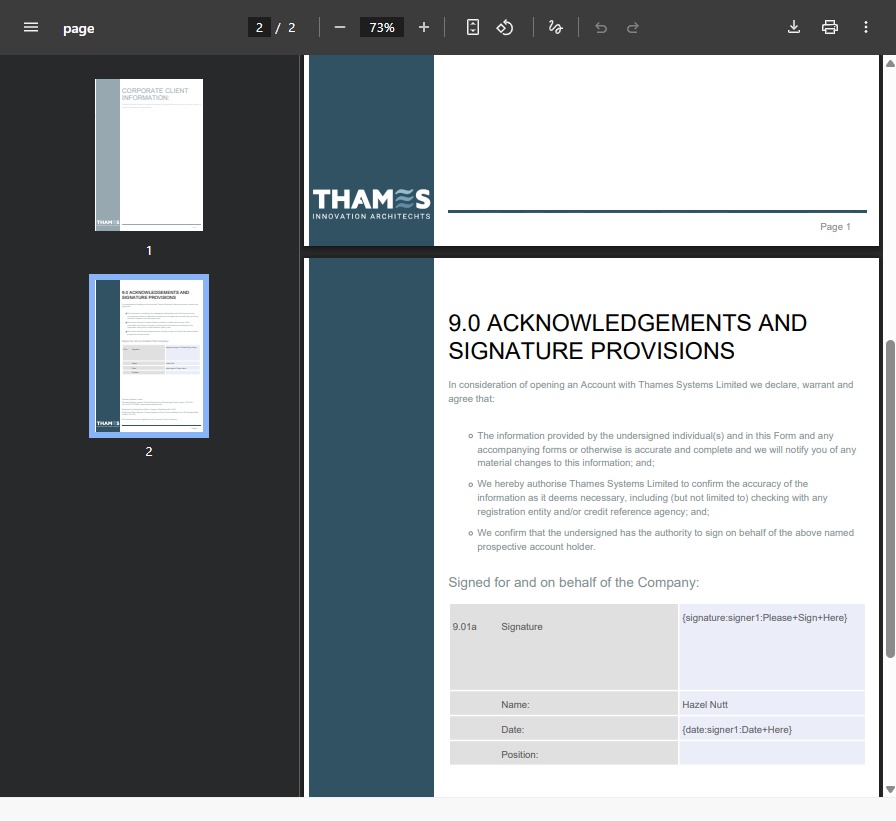
Task: Print the PDF document
Action: click(830, 27)
